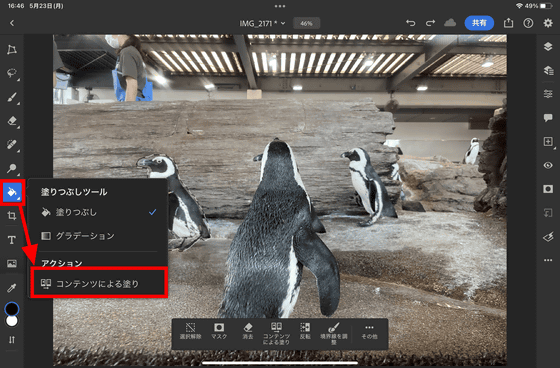Open the IMG_2171 document name dropdown
The height and width of the screenshot is (368, 560).
pyautogui.click(x=262, y=24)
